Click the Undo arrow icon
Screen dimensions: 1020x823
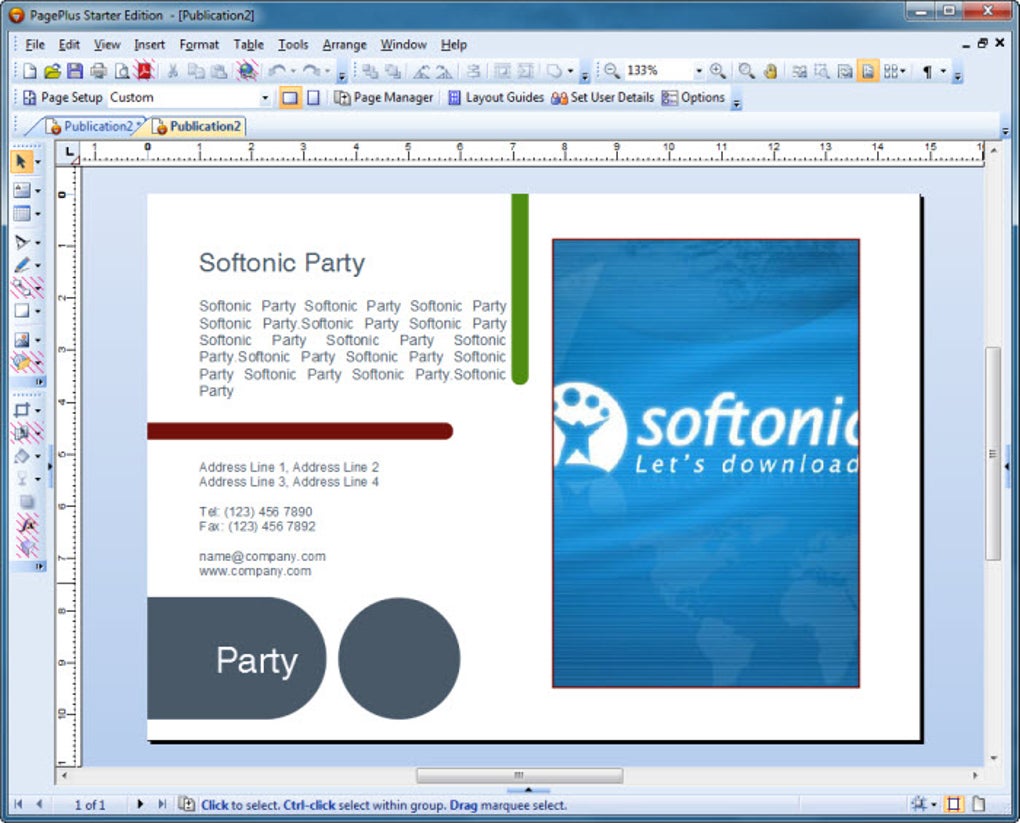(x=278, y=71)
